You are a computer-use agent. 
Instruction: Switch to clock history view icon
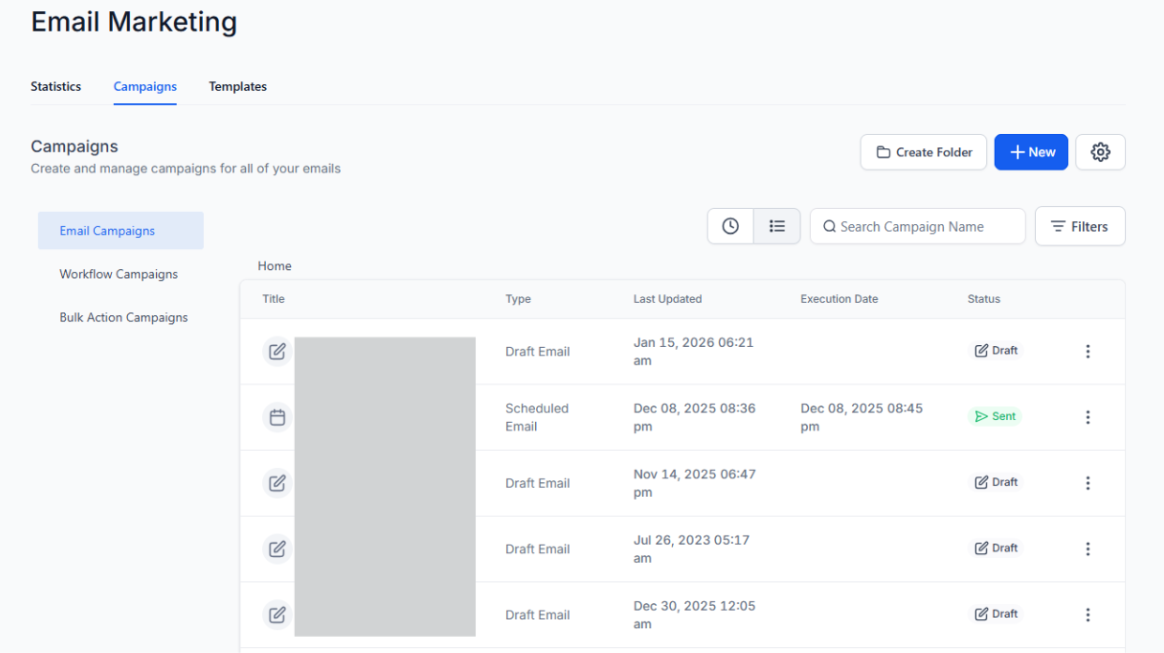[x=730, y=226]
